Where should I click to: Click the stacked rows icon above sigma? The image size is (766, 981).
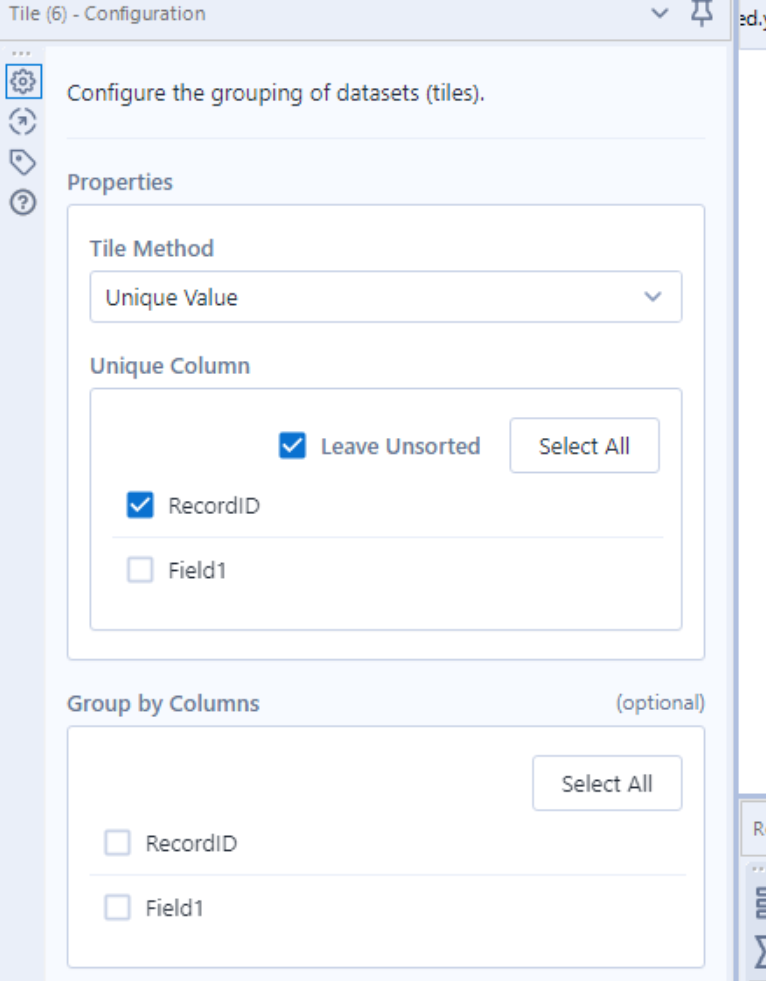(759, 904)
